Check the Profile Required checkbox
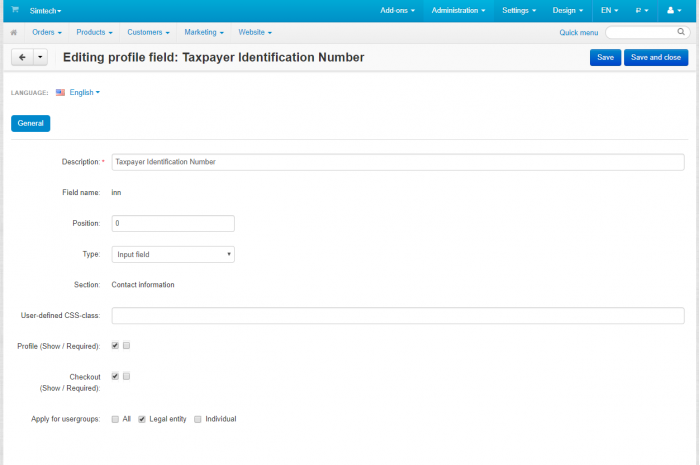The image size is (700, 465). 127,345
